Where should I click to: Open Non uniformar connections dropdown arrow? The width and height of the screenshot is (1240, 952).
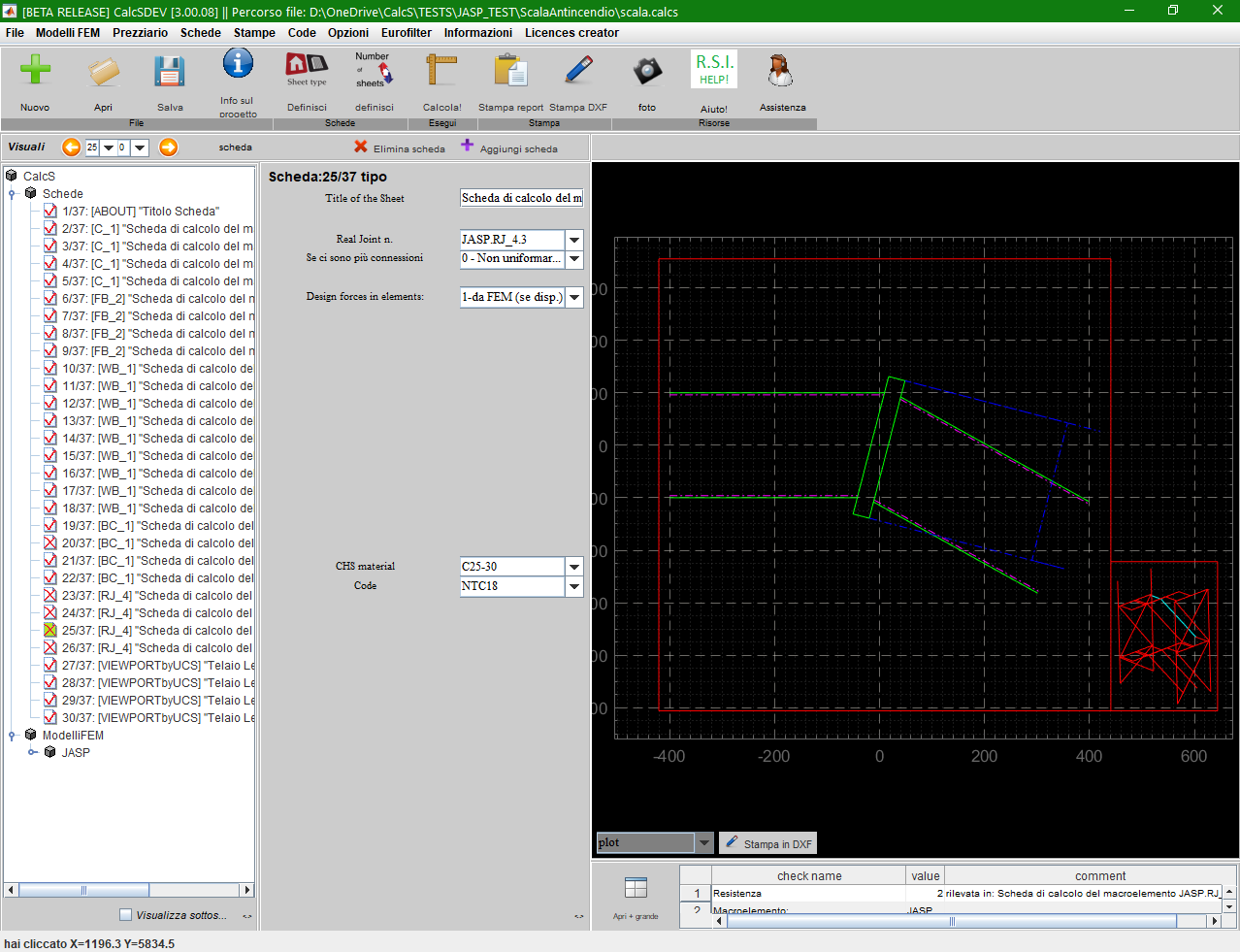(574, 258)
